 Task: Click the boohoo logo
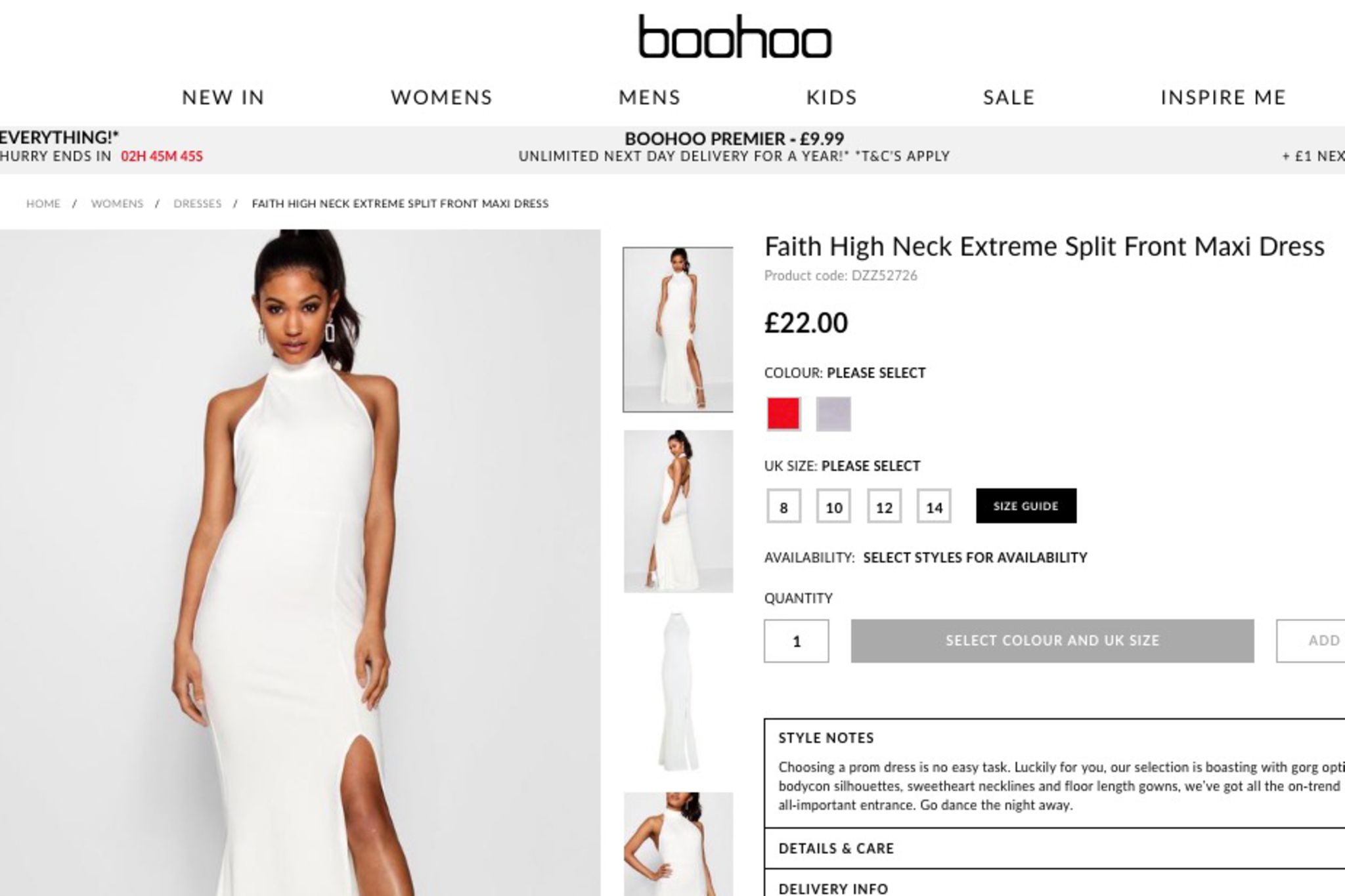(x=735, y=37)
